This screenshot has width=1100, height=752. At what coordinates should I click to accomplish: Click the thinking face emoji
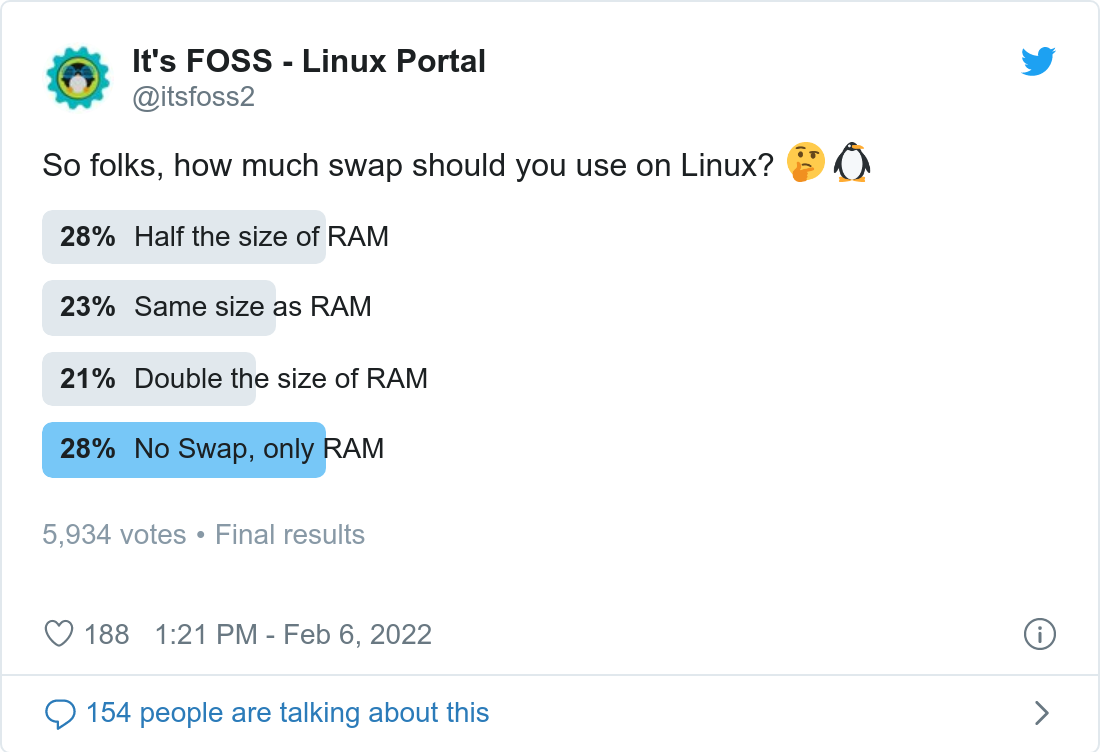pyautogui.click(x=805, y=163)
